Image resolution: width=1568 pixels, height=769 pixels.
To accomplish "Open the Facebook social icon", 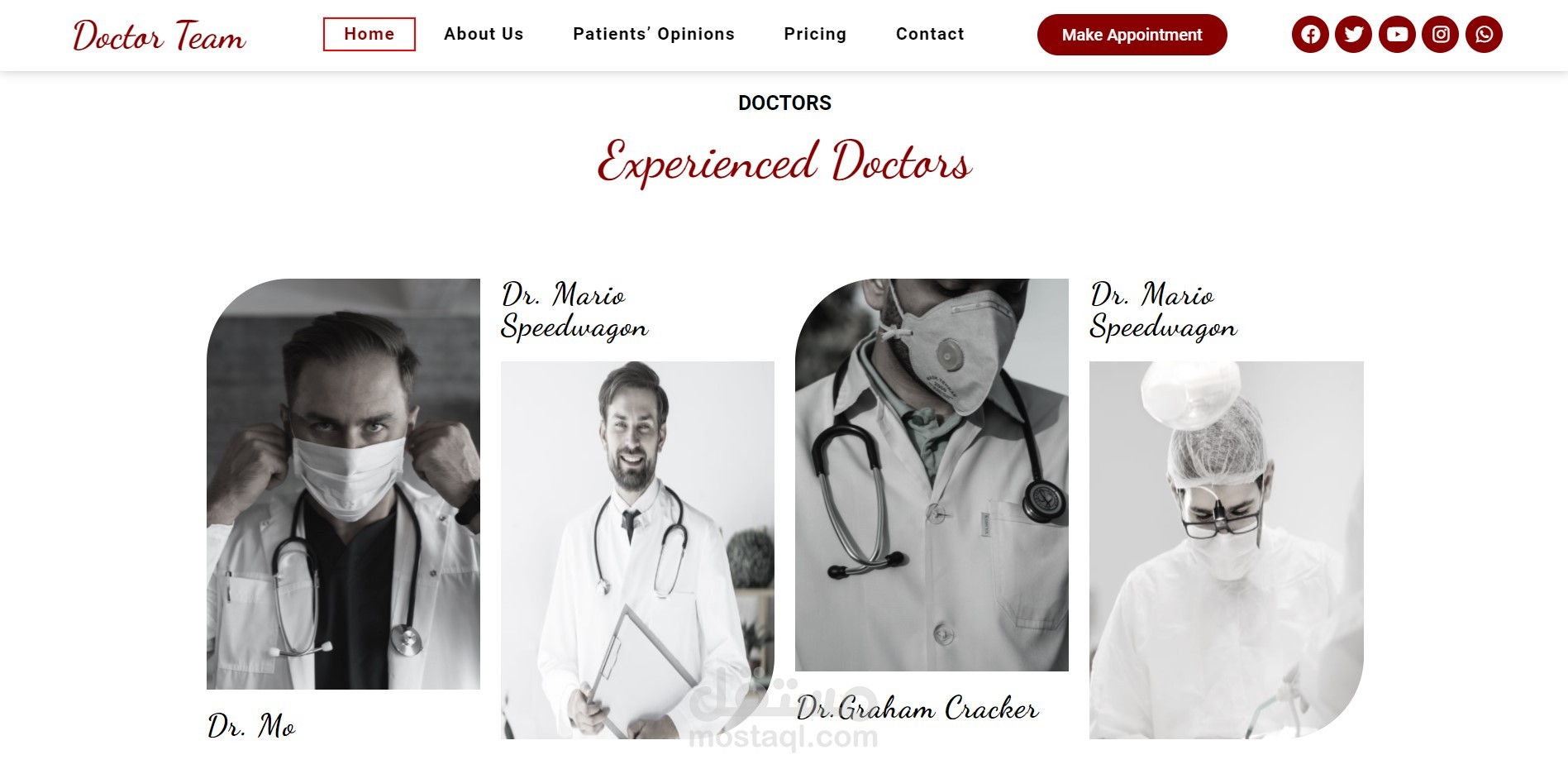I will tap(1310, 34).
